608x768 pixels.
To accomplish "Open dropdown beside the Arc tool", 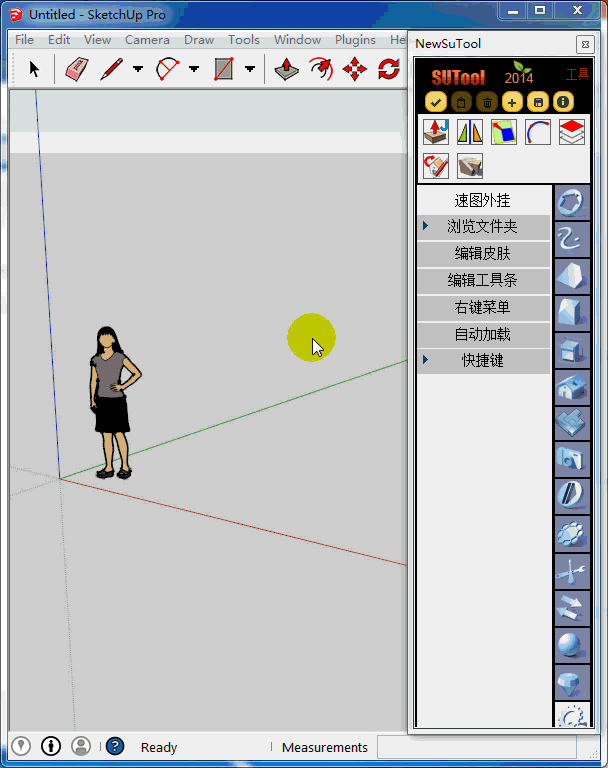I will pyautogui.click(x=194, y=69).
